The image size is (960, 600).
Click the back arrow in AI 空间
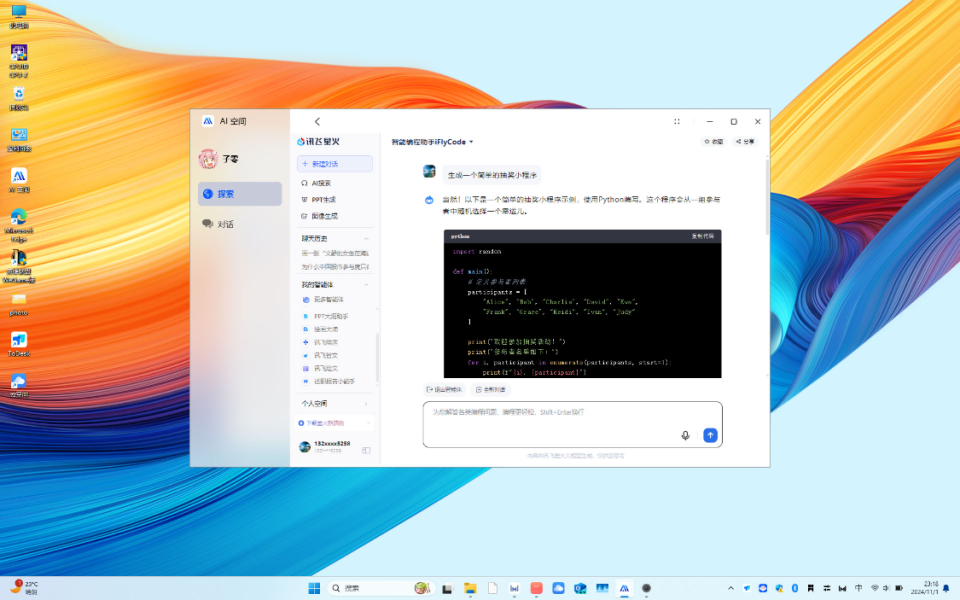point(317,121)
